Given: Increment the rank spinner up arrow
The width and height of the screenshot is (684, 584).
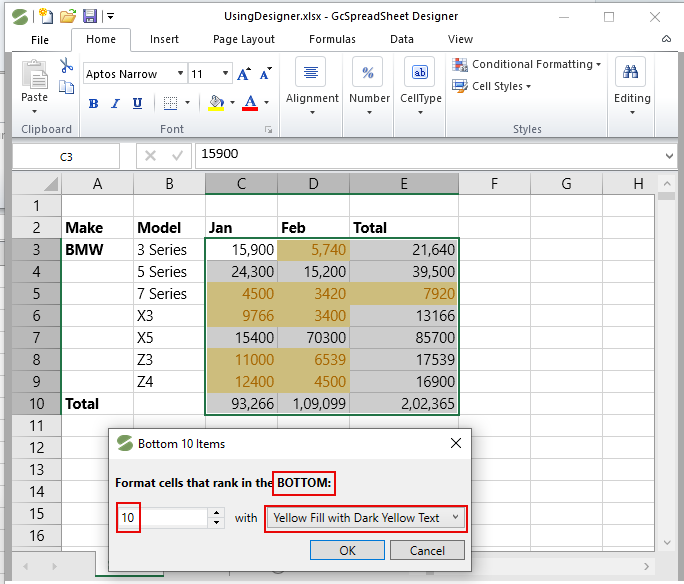Looking at the screenshot, I should tap(216, 512).
